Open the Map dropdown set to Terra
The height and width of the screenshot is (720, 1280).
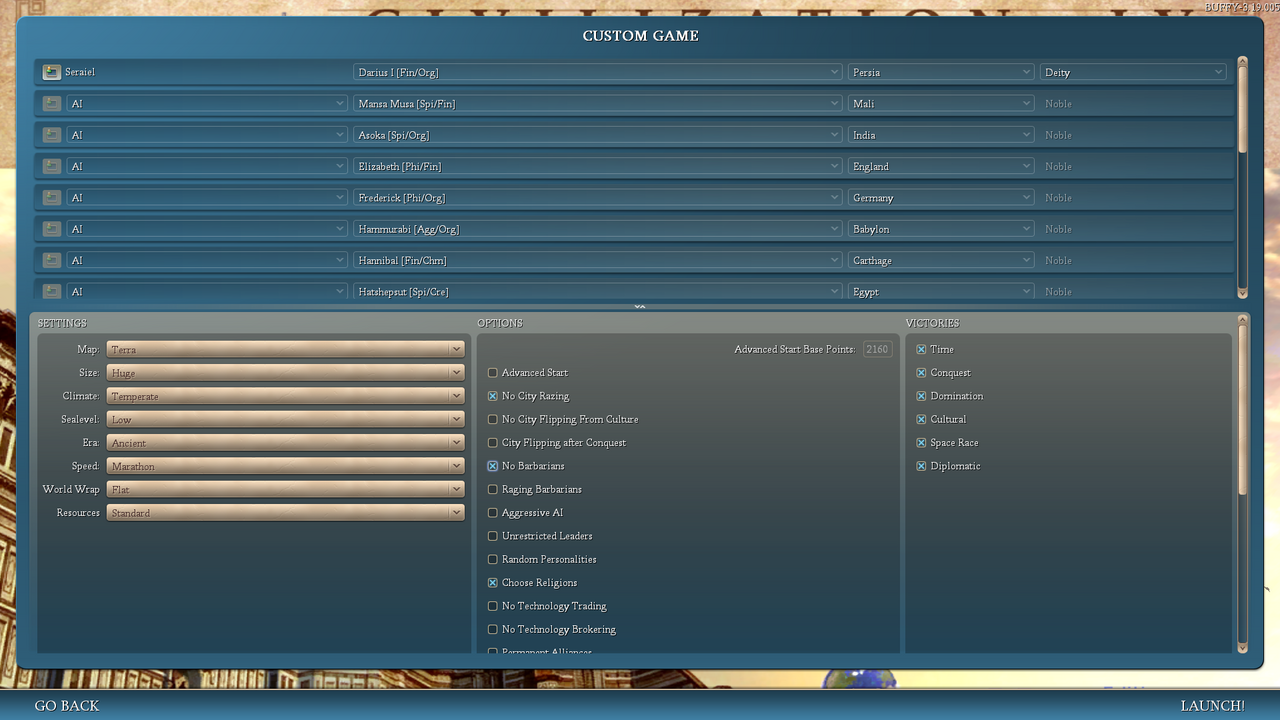pos(285,349)
